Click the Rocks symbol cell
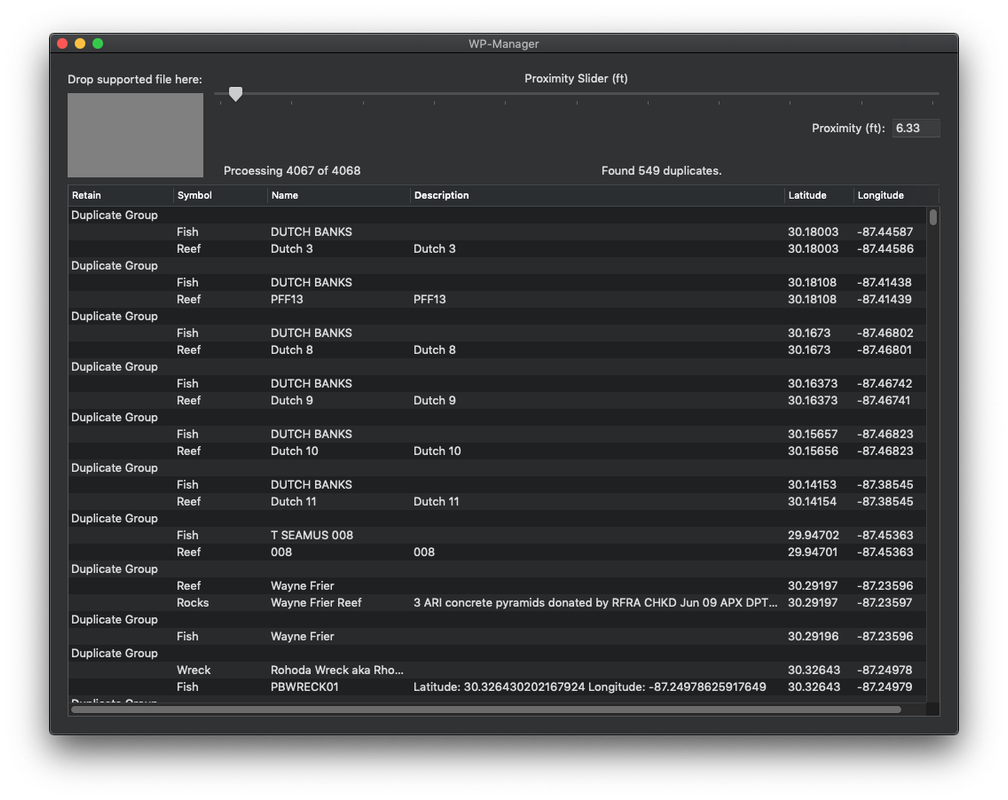The image size is (1008, 800). click(193, 603)
